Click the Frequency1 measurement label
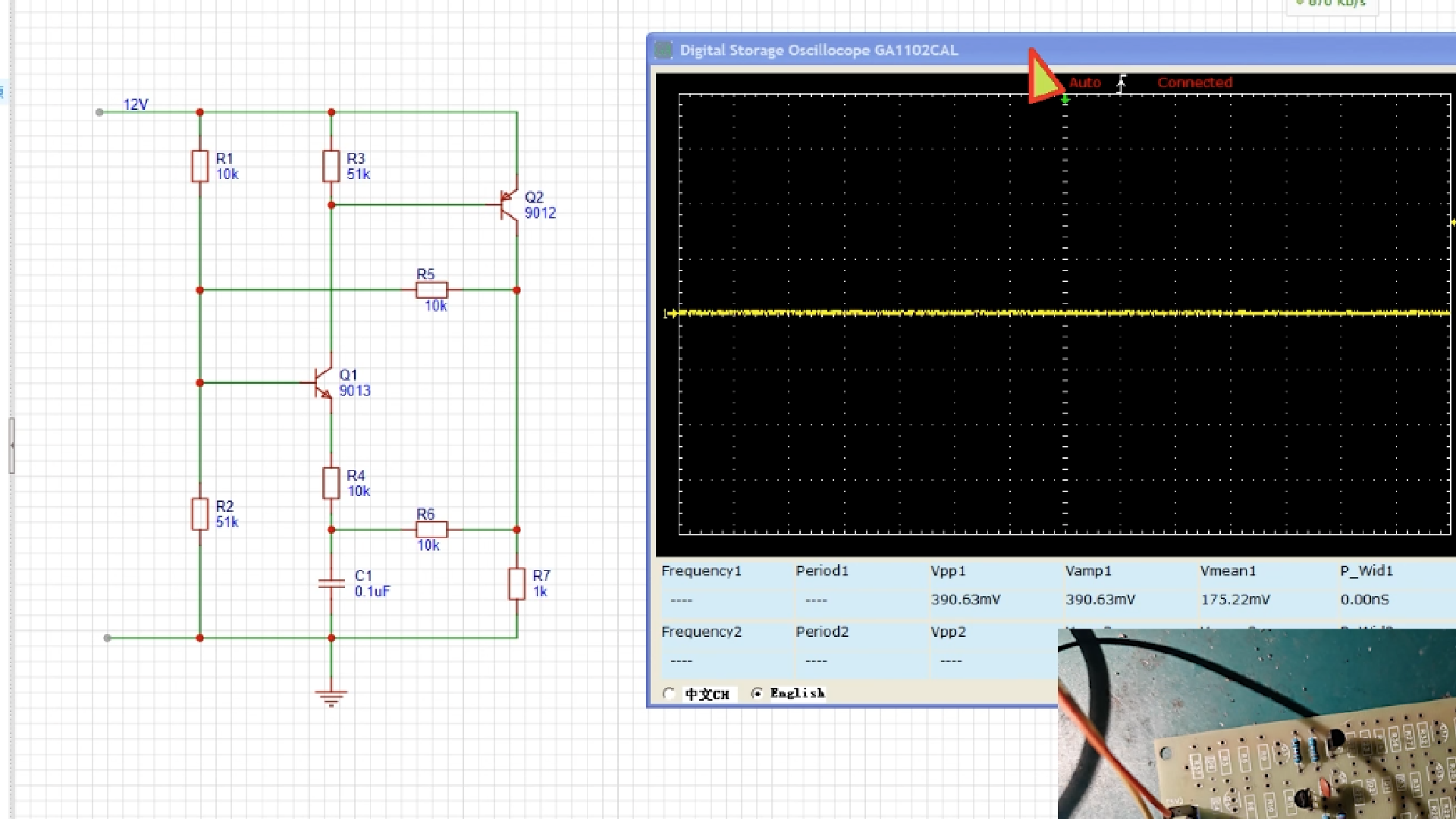Screen dimensions: 1456x819 pyautogui.click(x=701, y=571)
